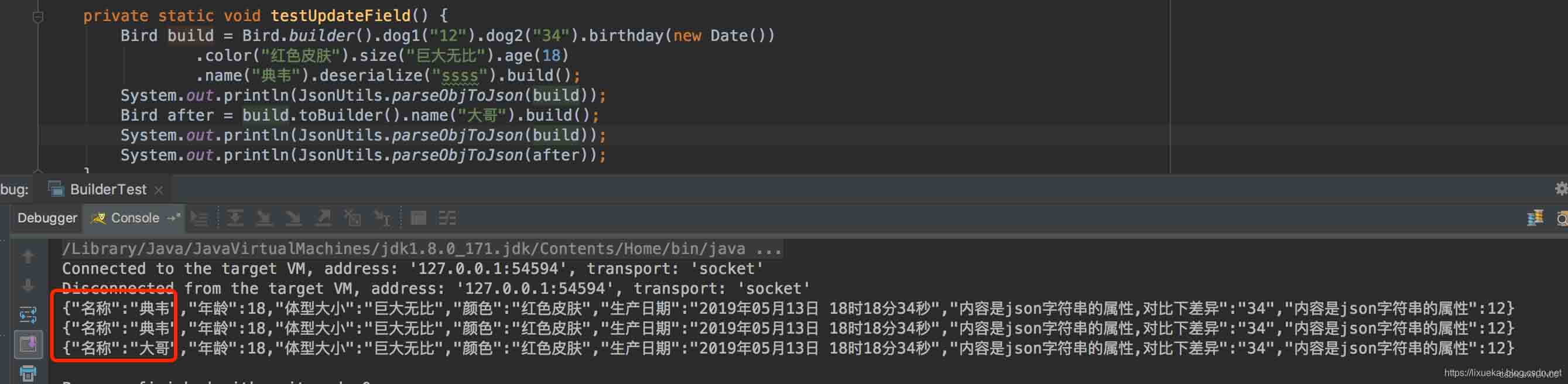Click the Step Over debugger icon
This screenshot has height=384, width=1568.
click(235, 218)
